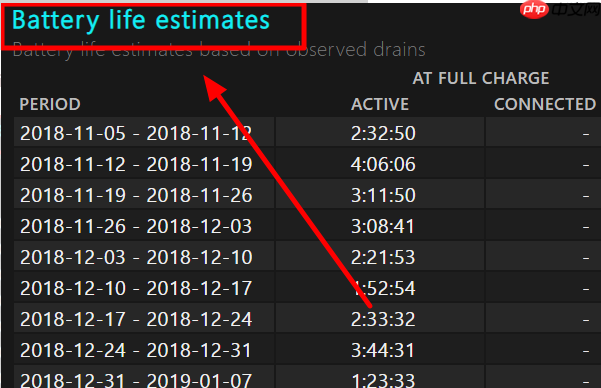Click the subtitle about observed drains
601x388 pixels.
[x=219, y=50]
